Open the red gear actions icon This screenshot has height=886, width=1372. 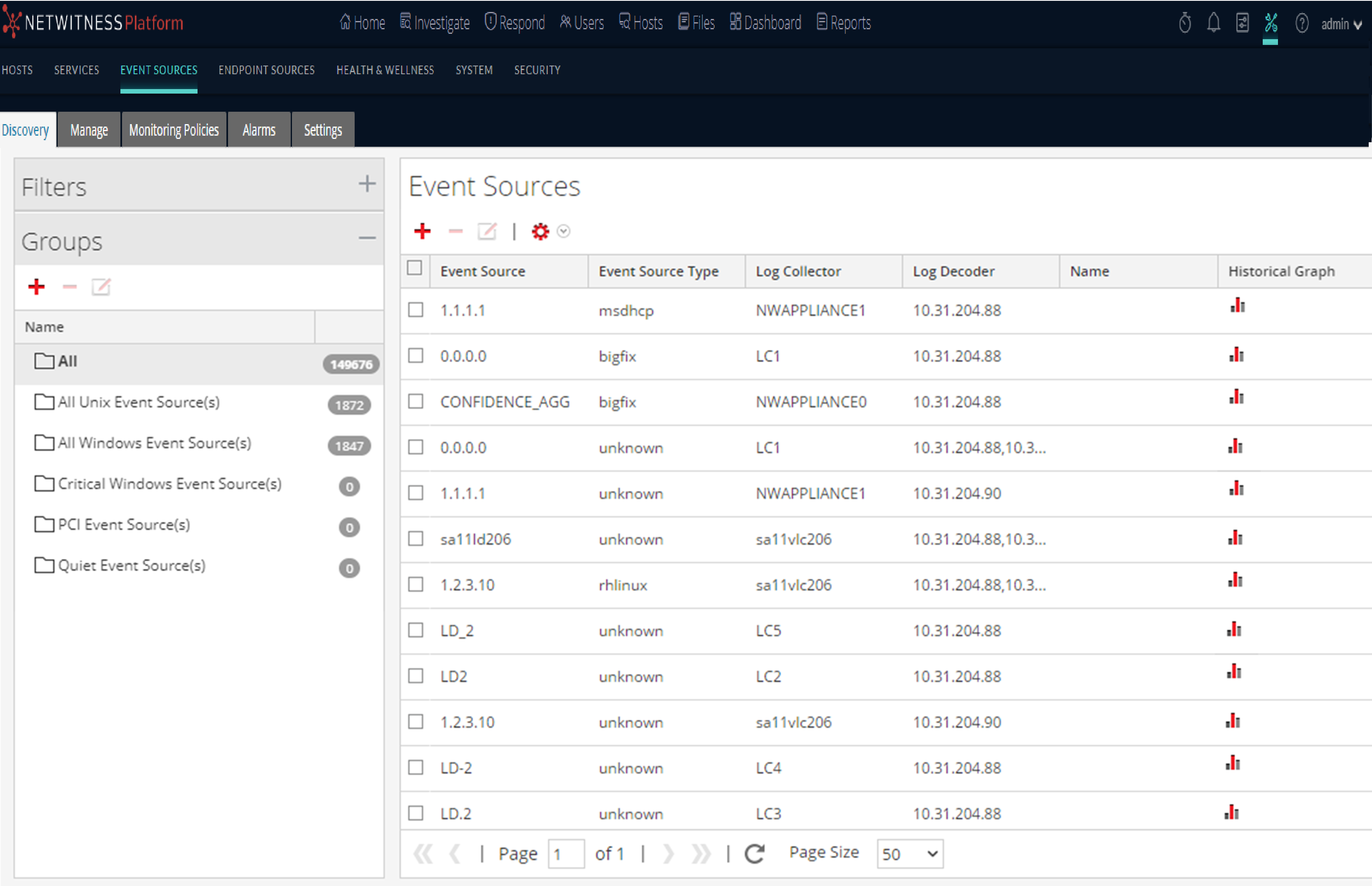pyautogui.click(x=540, y=231)
